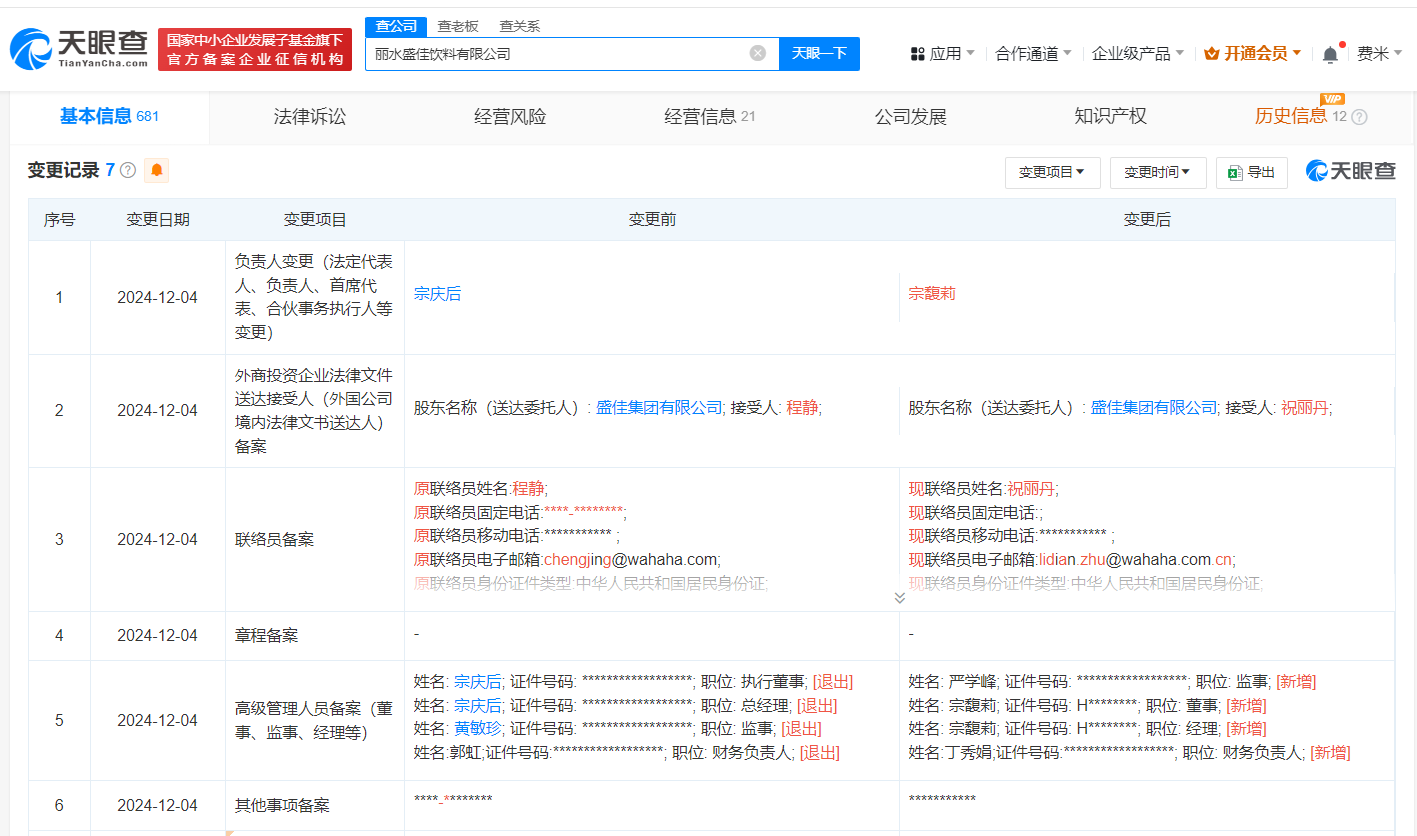The width and height of the screenshot is (1417, 836).
Task: Click the 丁秀娟 财务负责人 entry
Action: tap(1129, 752)
